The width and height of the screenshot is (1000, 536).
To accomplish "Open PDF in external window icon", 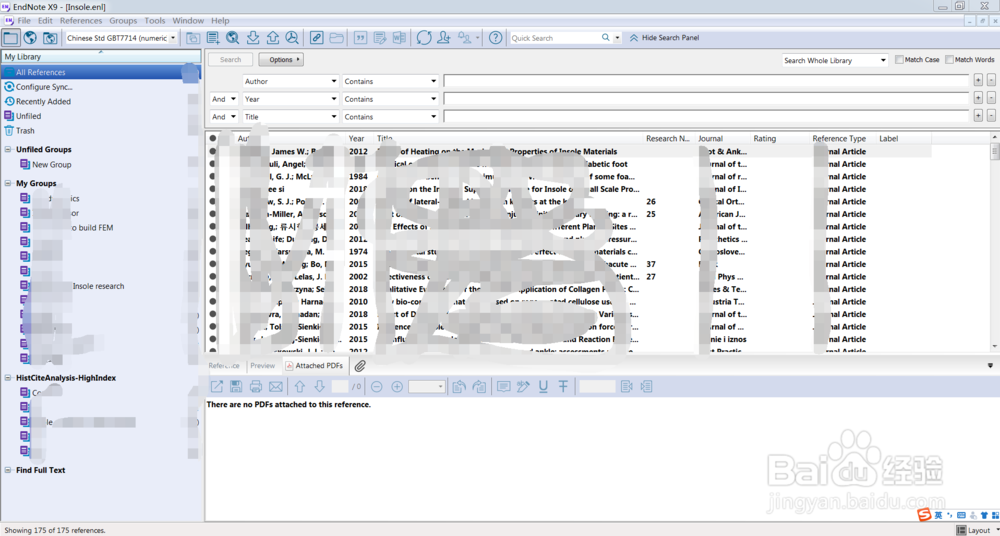I will point(217,387).
